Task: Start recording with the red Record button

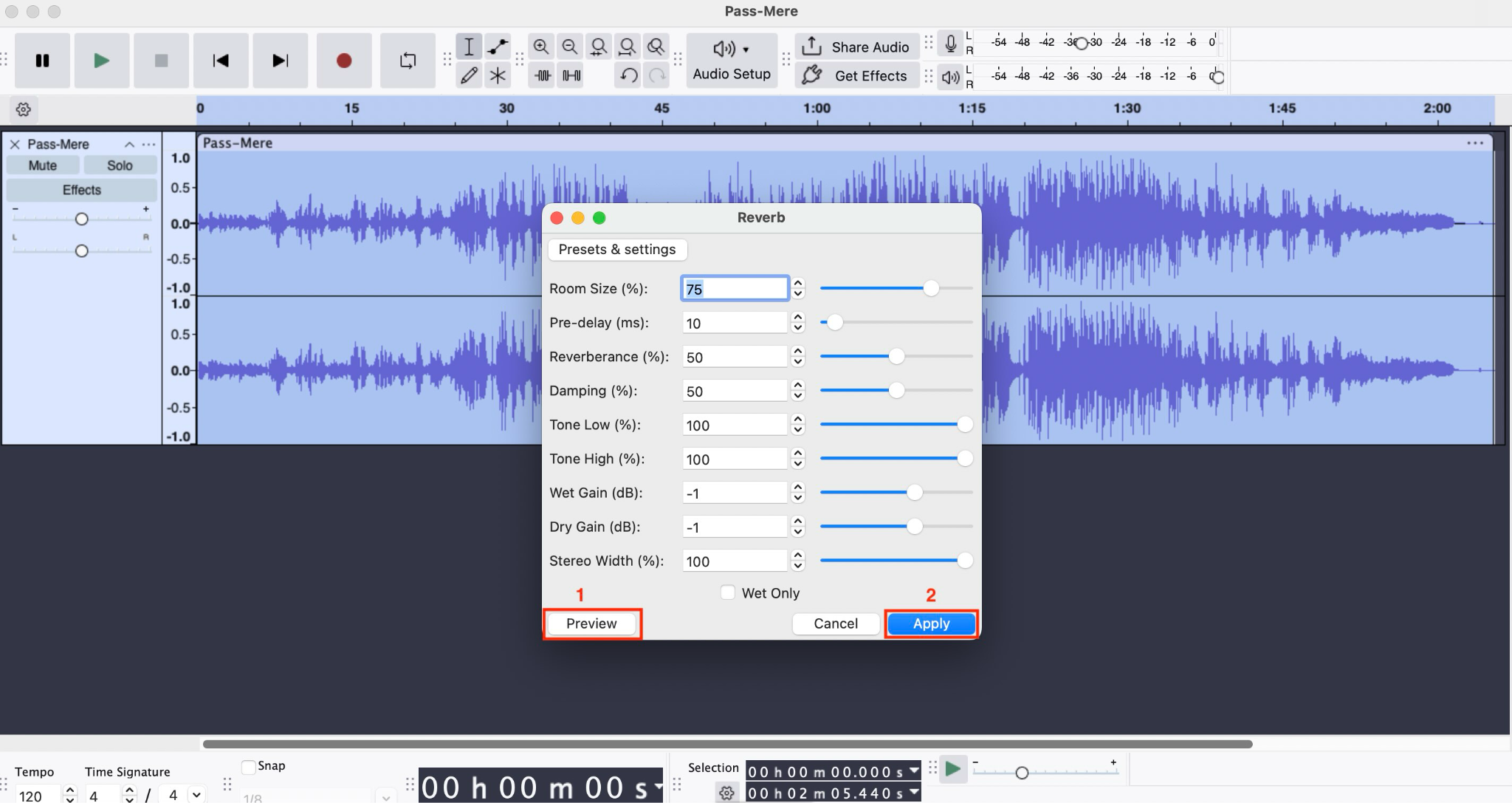Action: [344, 61]
